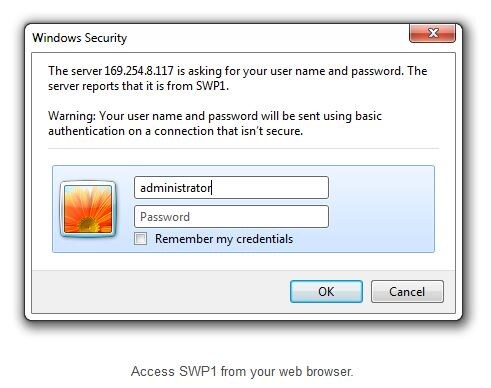Click the first line stating the server is asking

click(238, 71)
